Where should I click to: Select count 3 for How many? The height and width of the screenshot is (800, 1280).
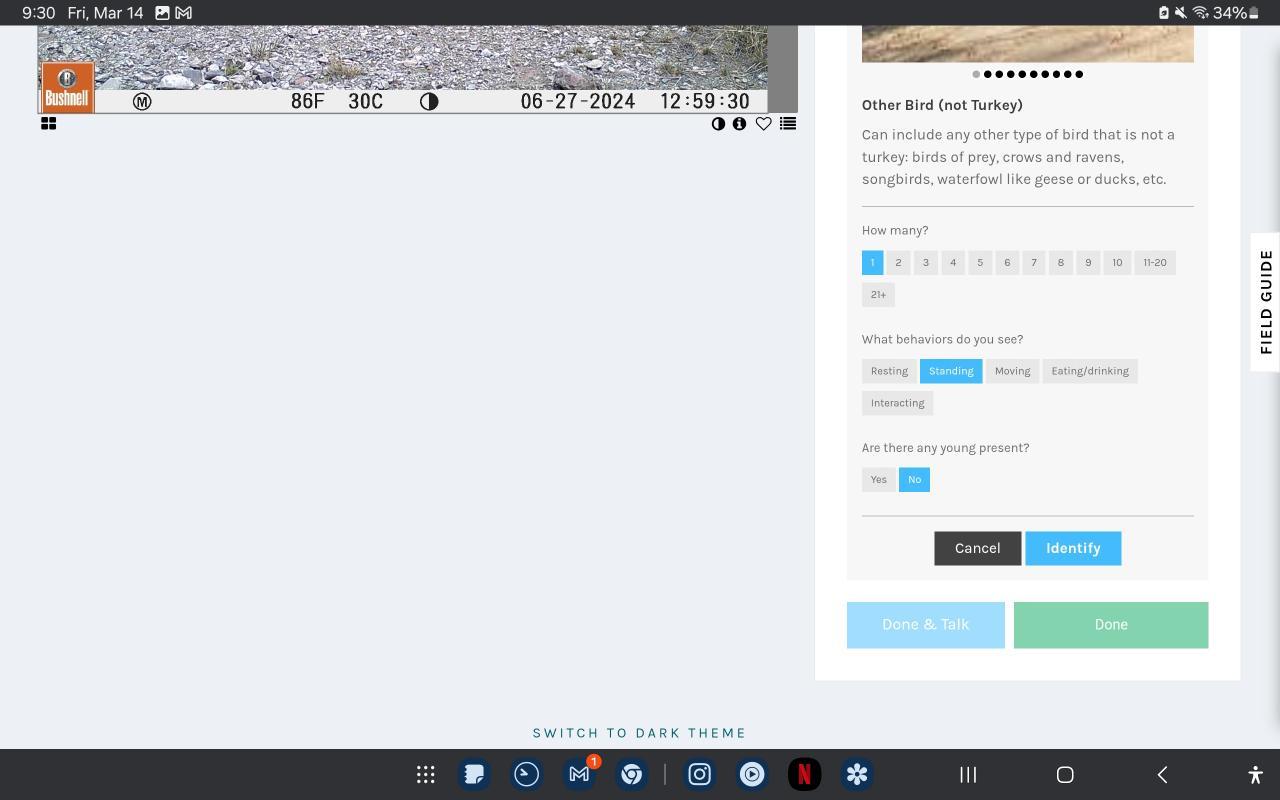point(926,263)
